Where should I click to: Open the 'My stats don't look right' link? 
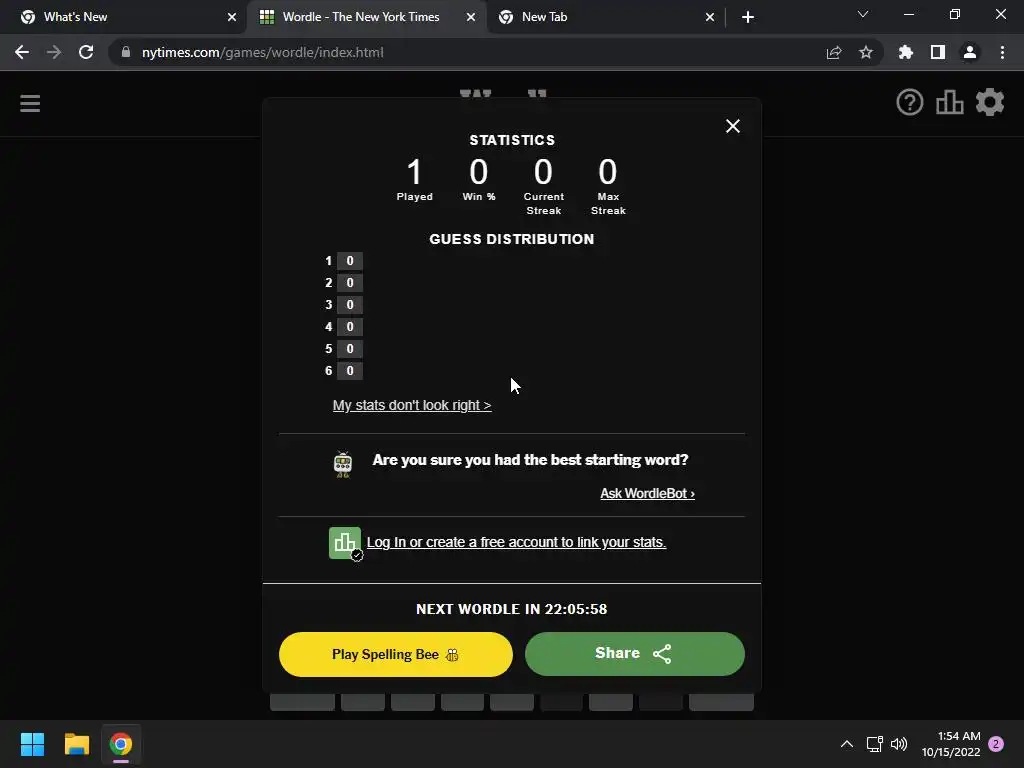click(412, 406)
